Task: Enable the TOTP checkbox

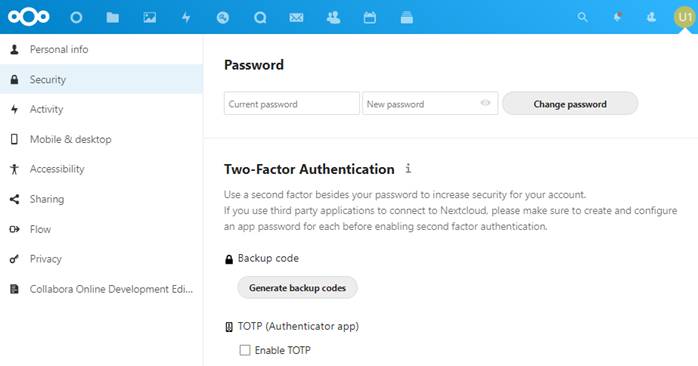Action: [245, 350]
